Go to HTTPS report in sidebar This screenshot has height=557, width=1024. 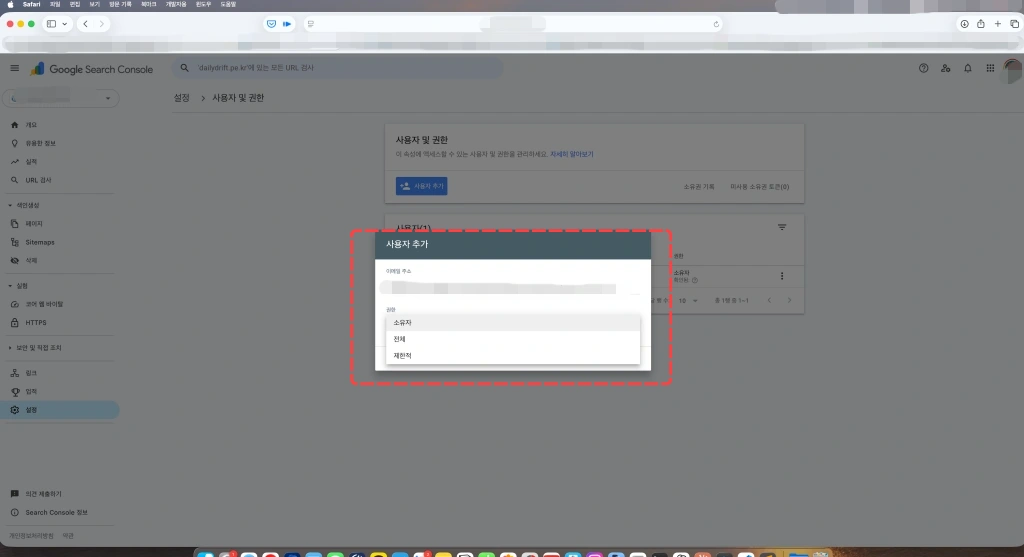click(x=36, y=322)
